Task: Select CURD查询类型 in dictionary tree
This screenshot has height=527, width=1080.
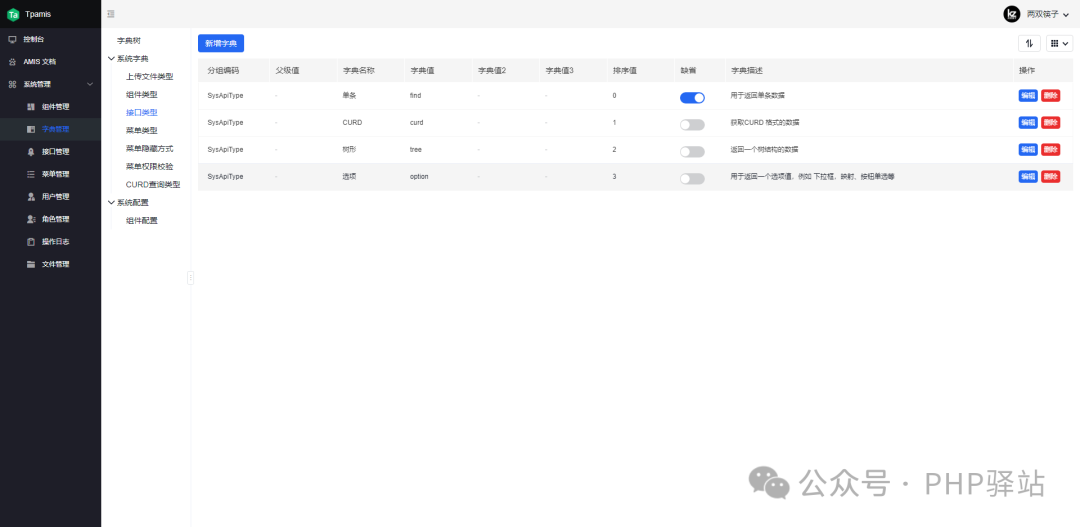Action: tap(153, 185)
